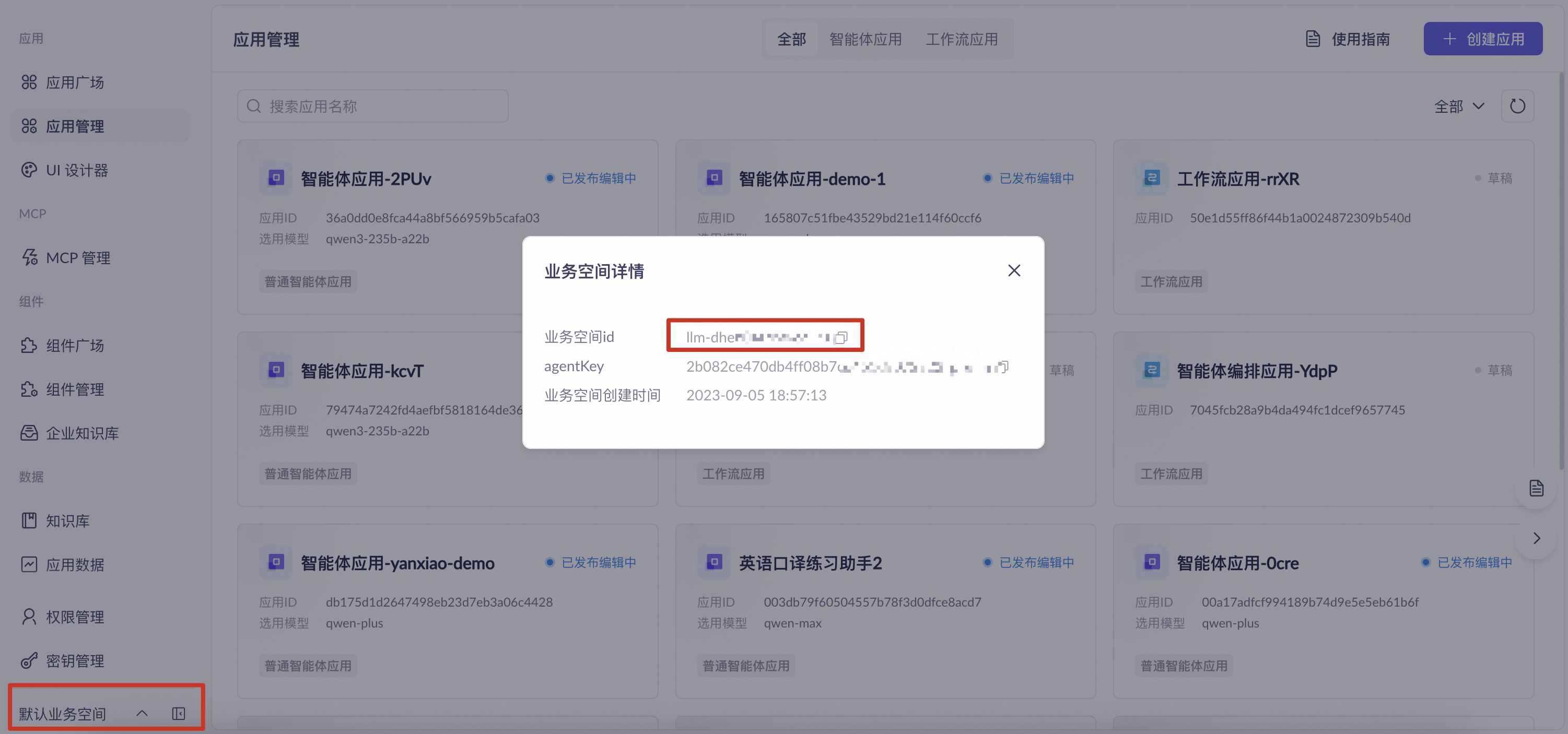The width and height of the screenshot is (1568, 734).
Task: Open MCP 管理 in sidebar
Action: point(78,258)
